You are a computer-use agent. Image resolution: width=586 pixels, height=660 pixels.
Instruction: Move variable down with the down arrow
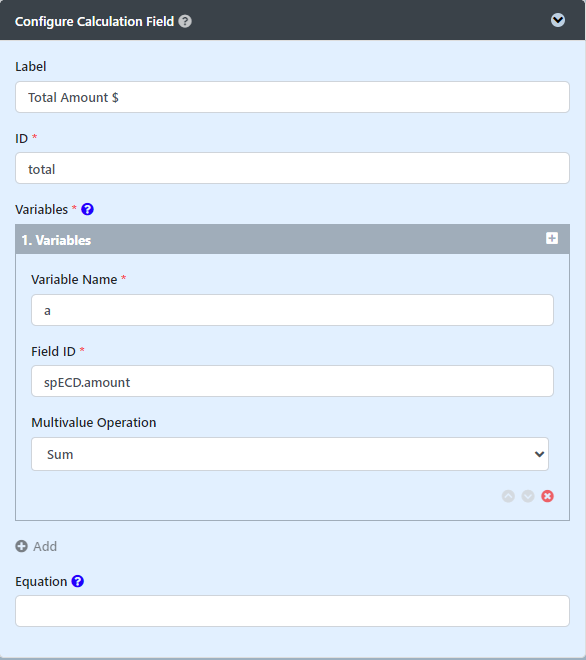(x=528, y=496)
